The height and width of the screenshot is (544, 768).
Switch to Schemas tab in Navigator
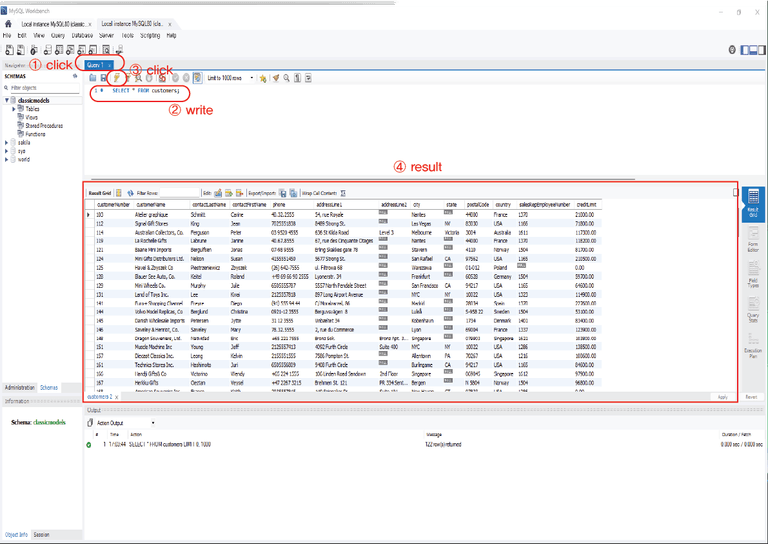click(x=48, y=387)
